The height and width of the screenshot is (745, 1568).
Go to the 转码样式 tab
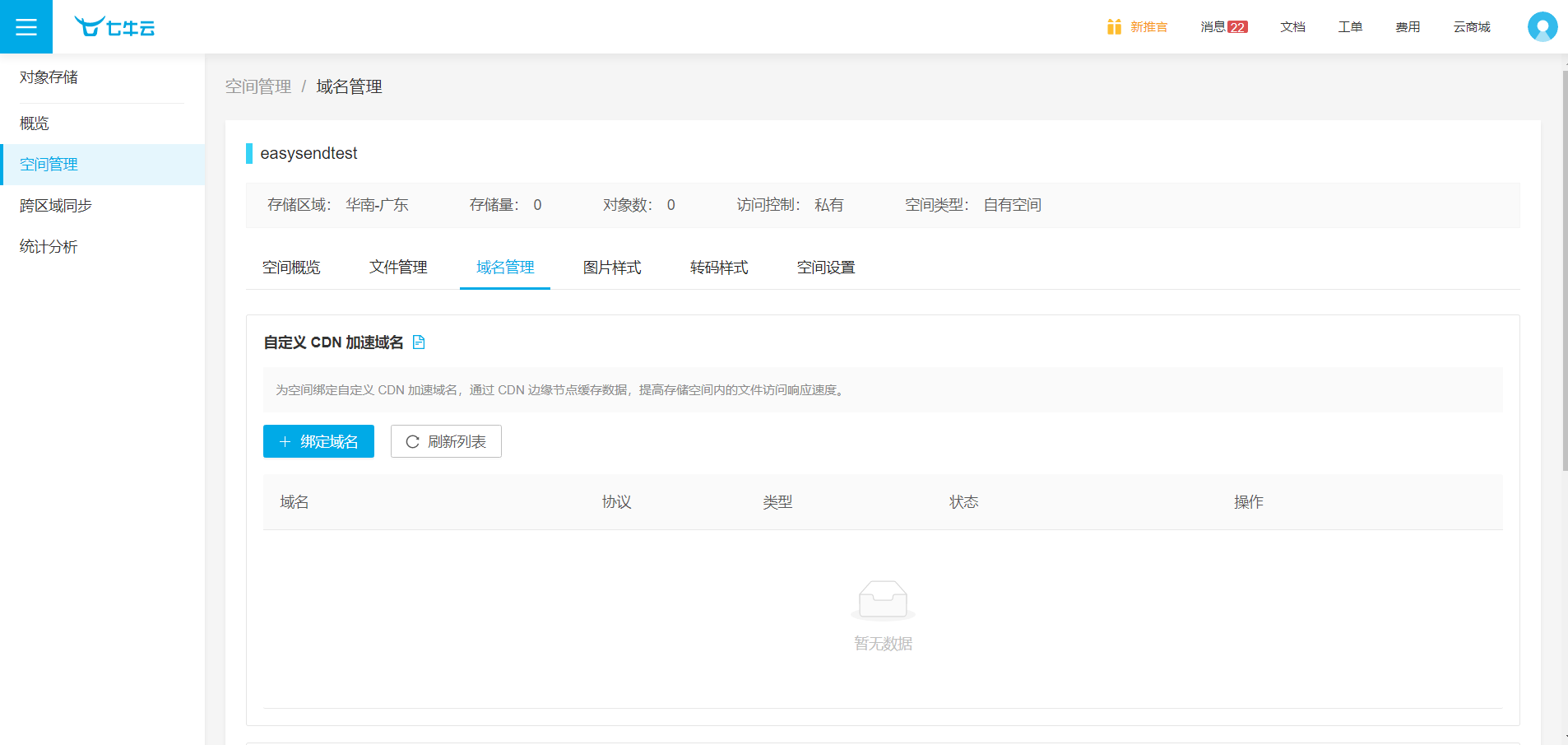[x=719, y=268]
